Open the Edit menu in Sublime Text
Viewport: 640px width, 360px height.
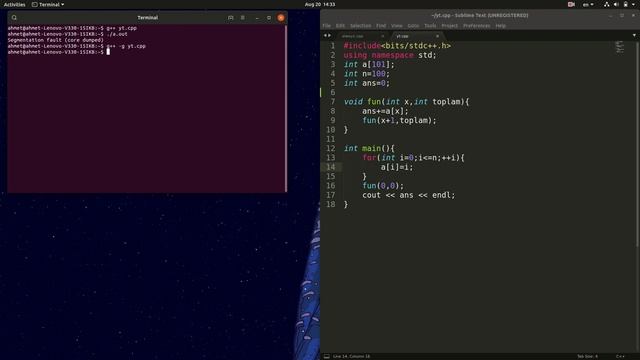tap(340, 26)
